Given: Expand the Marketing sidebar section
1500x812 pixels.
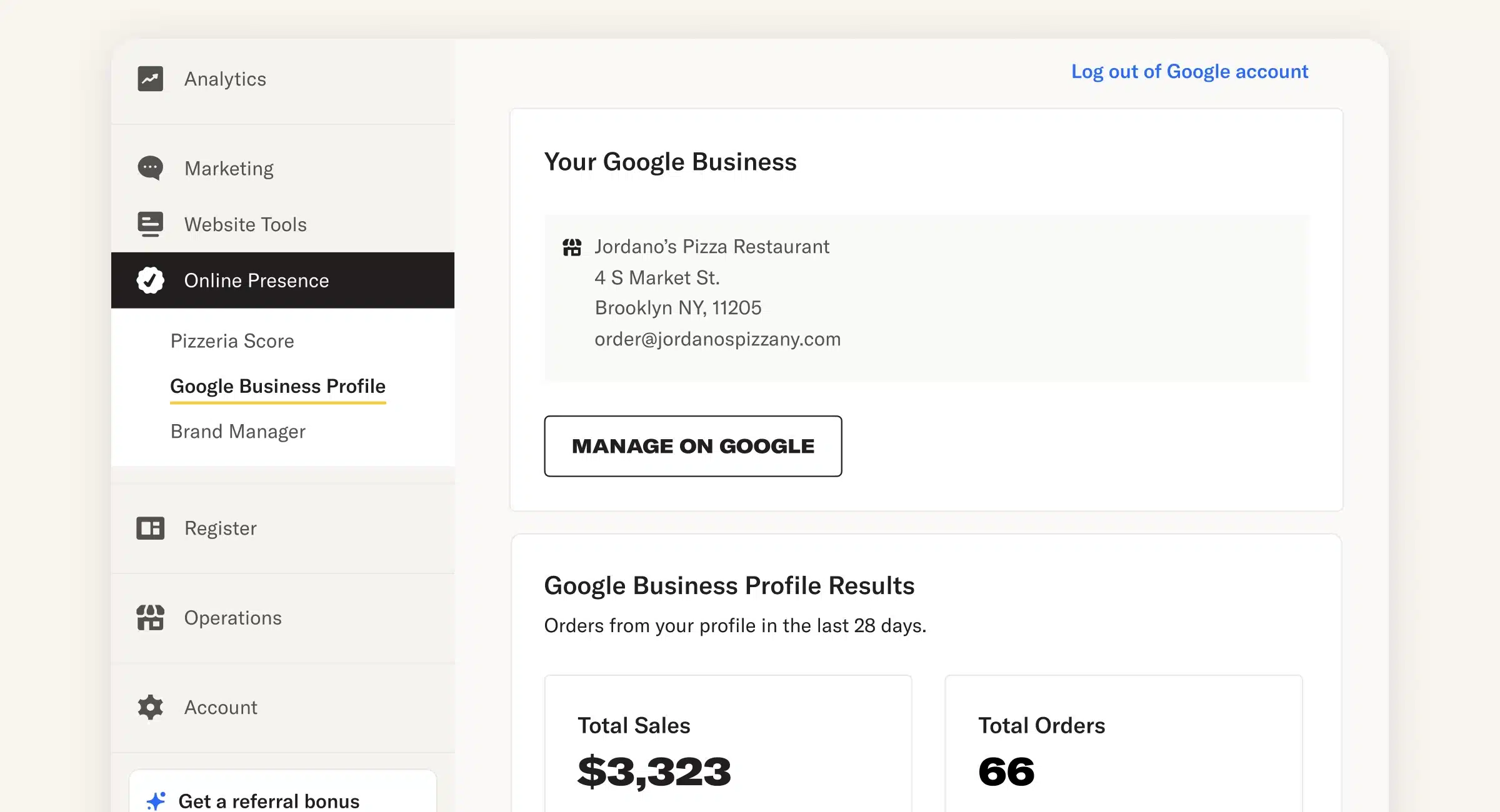Looking at the screenshot, I should 229,169.
